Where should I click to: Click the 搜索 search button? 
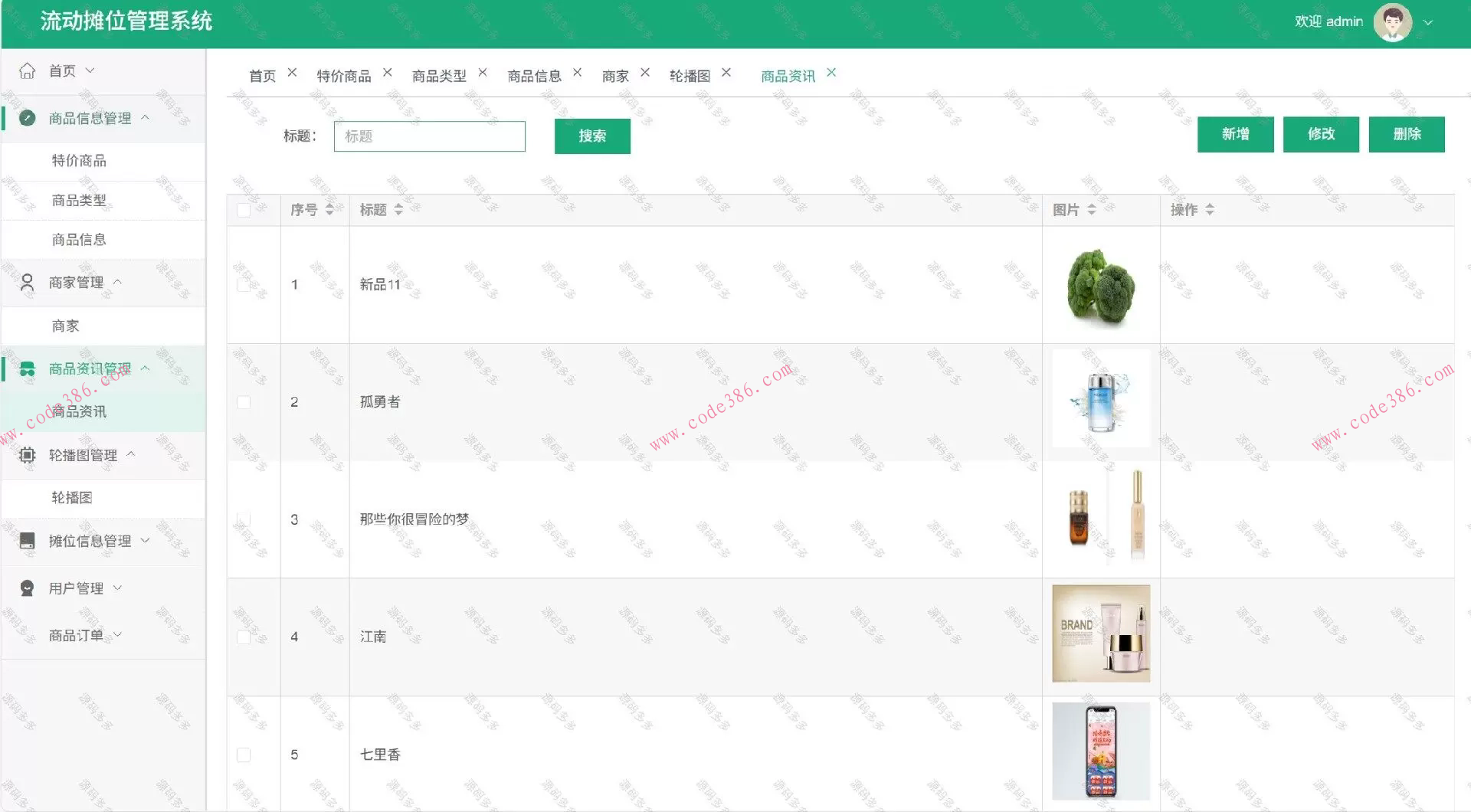591,136
